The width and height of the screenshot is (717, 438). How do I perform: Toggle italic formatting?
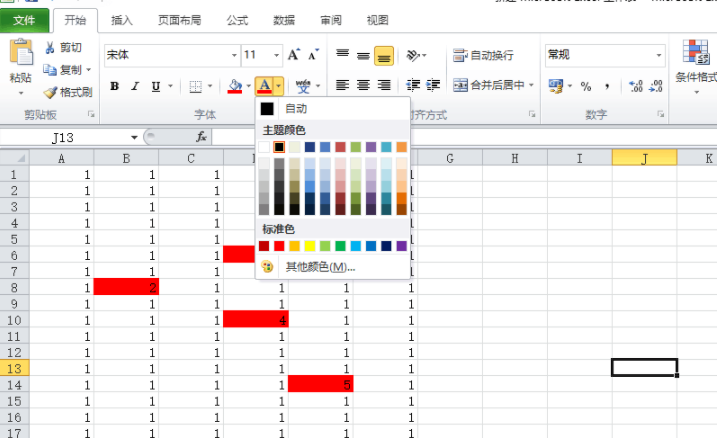[135, 86]
